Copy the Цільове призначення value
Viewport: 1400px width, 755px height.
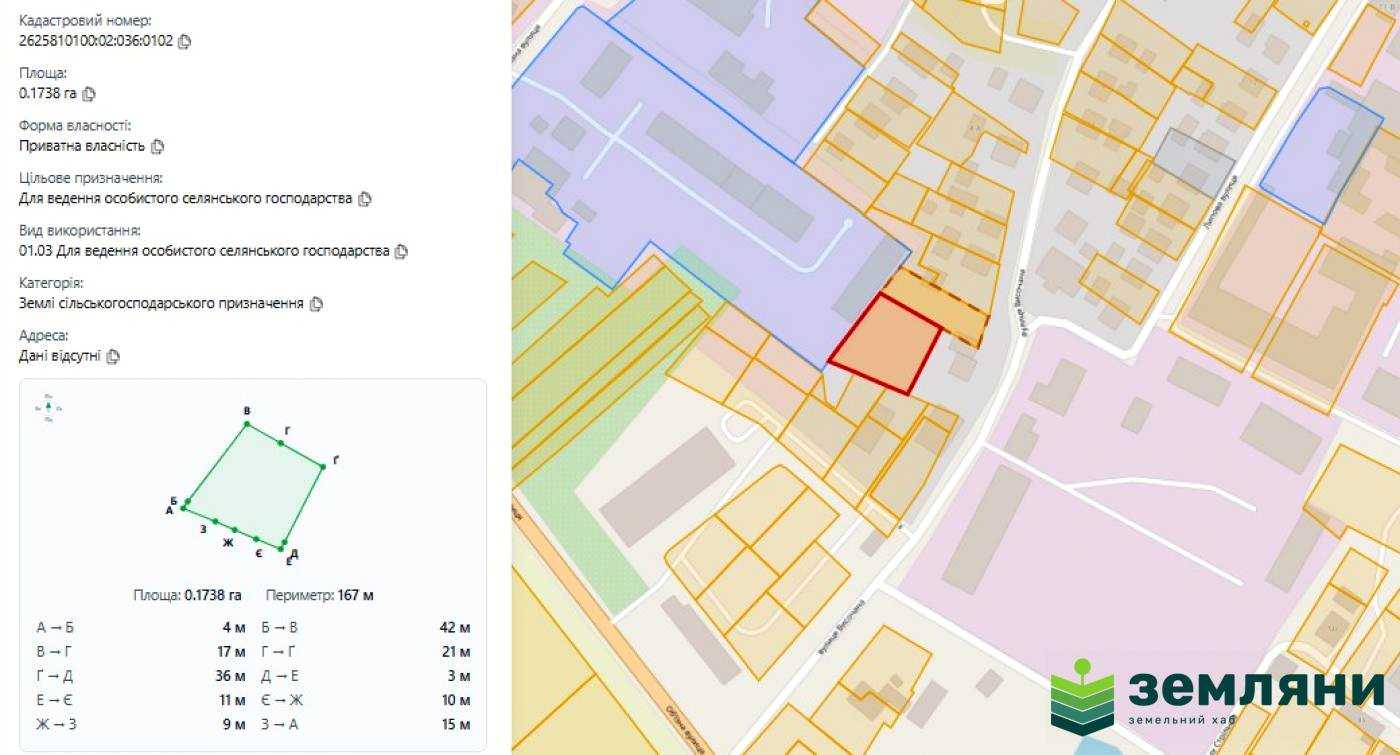coord(365,199)
